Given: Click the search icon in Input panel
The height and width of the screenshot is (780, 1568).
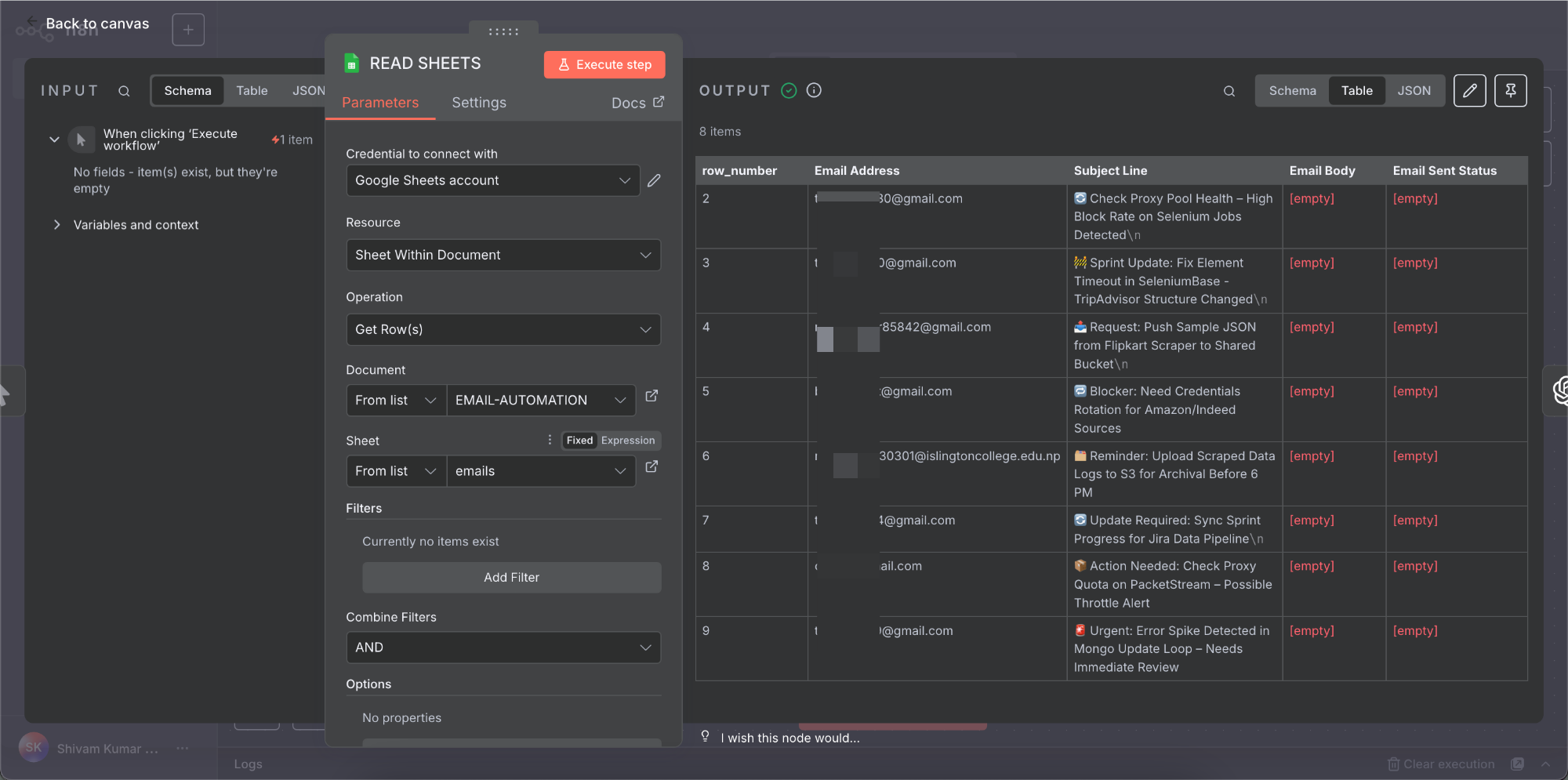Looking at the screenshot, I should tap(124, 91).
